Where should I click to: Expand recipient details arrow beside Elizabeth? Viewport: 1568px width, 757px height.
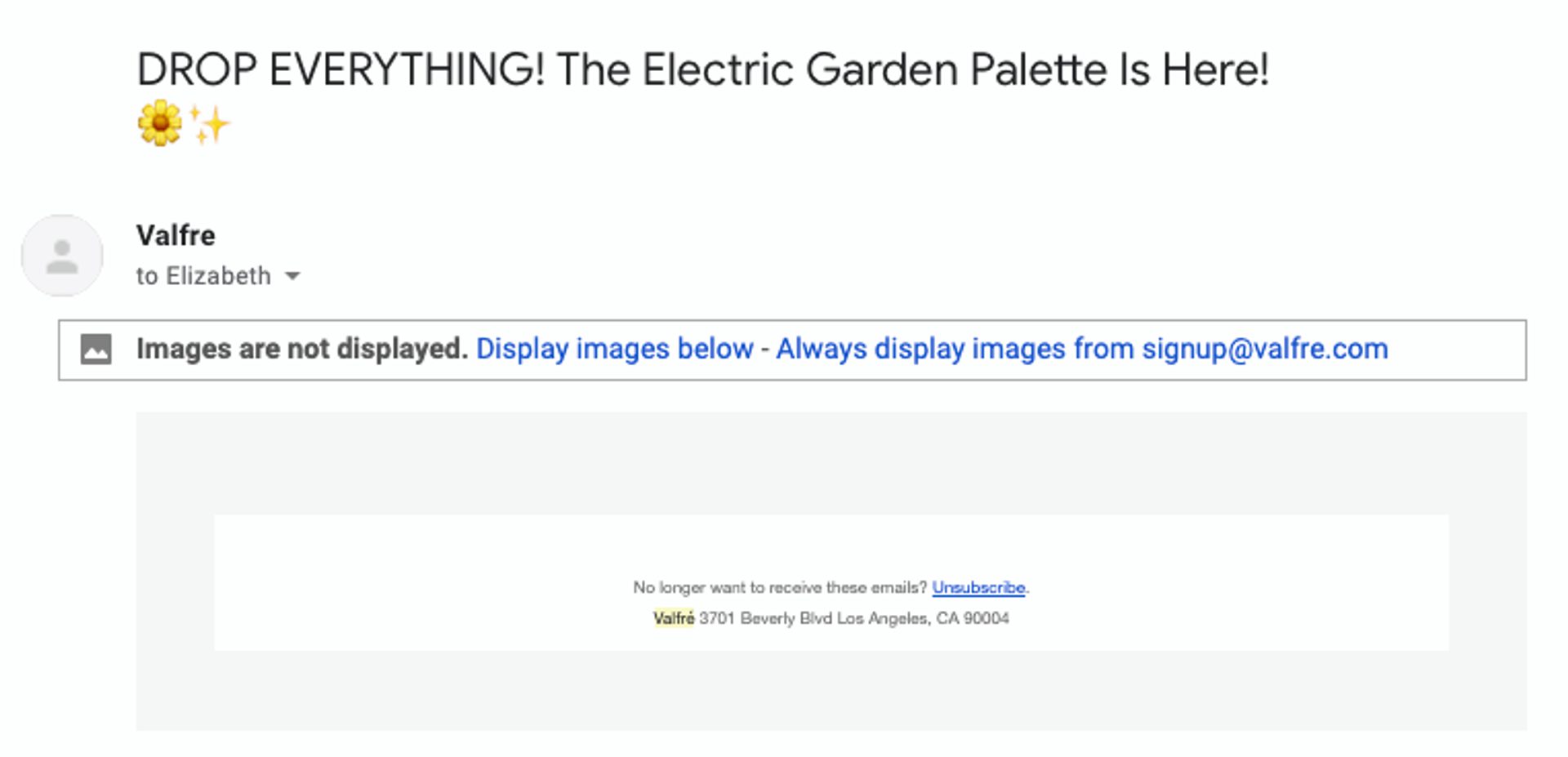click(x=292, y=276)
